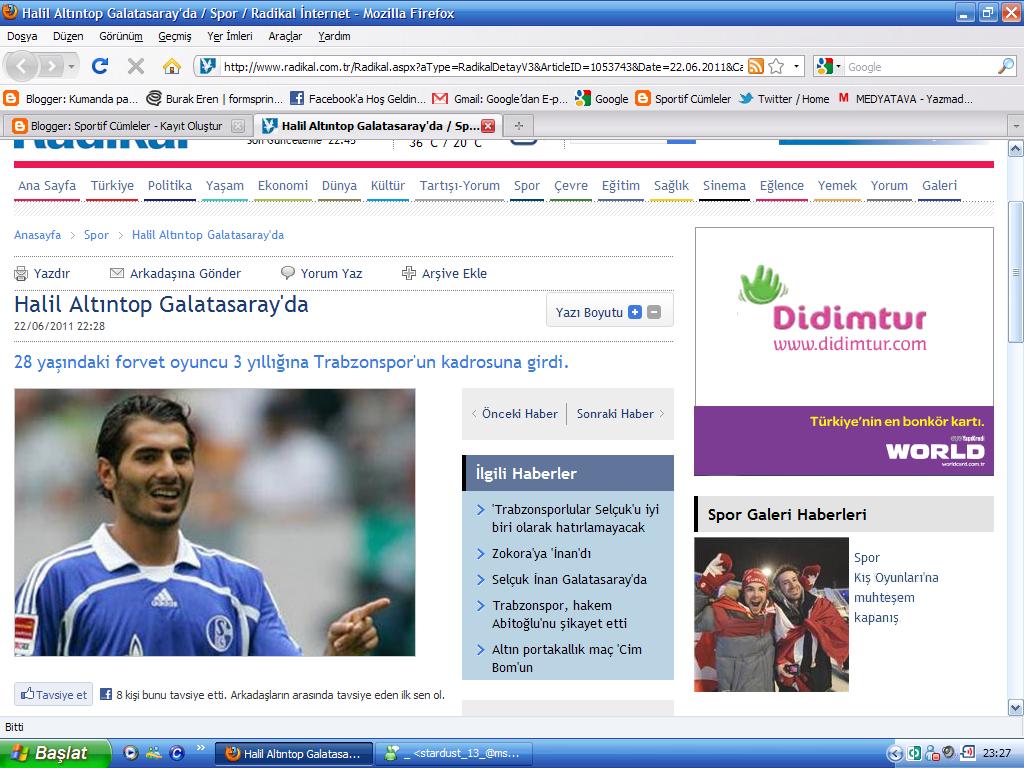Go to Spor section in Radikal navigation
The height and width of the screenshot is (768, 1024).
[526, 185]
